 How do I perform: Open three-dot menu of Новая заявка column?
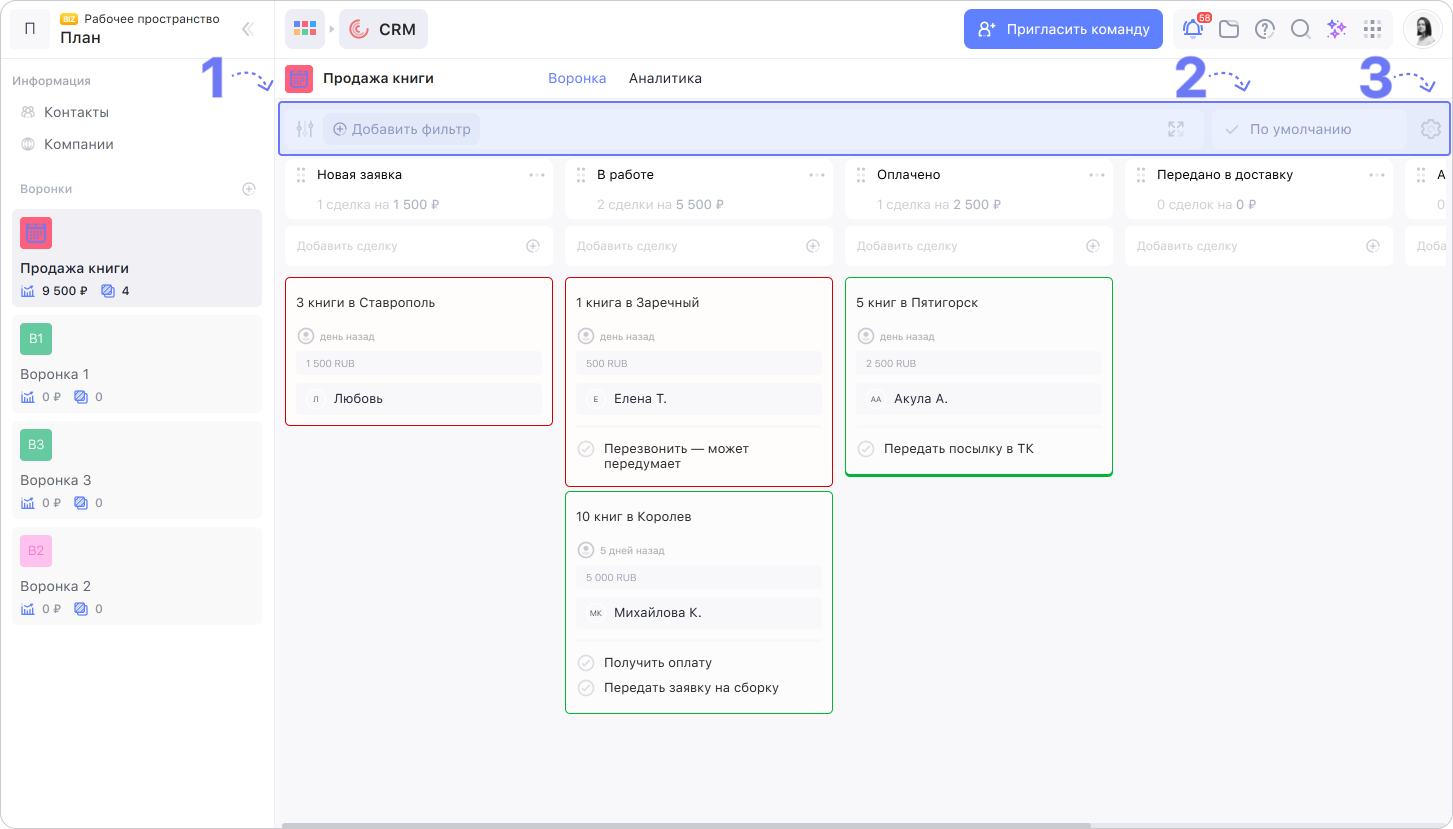(537, 175)
